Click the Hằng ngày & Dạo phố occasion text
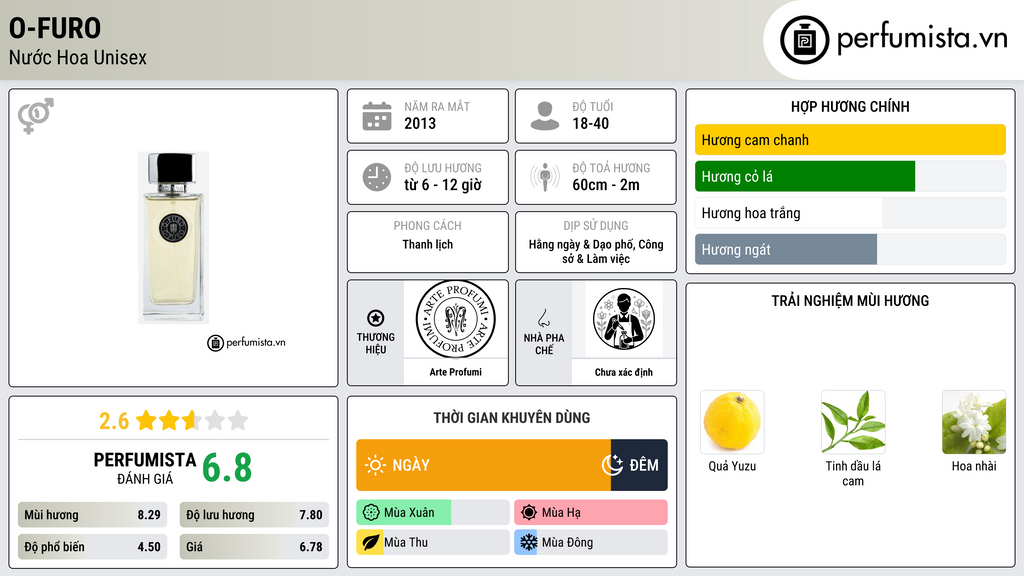1024x576 pixels. 596,251
